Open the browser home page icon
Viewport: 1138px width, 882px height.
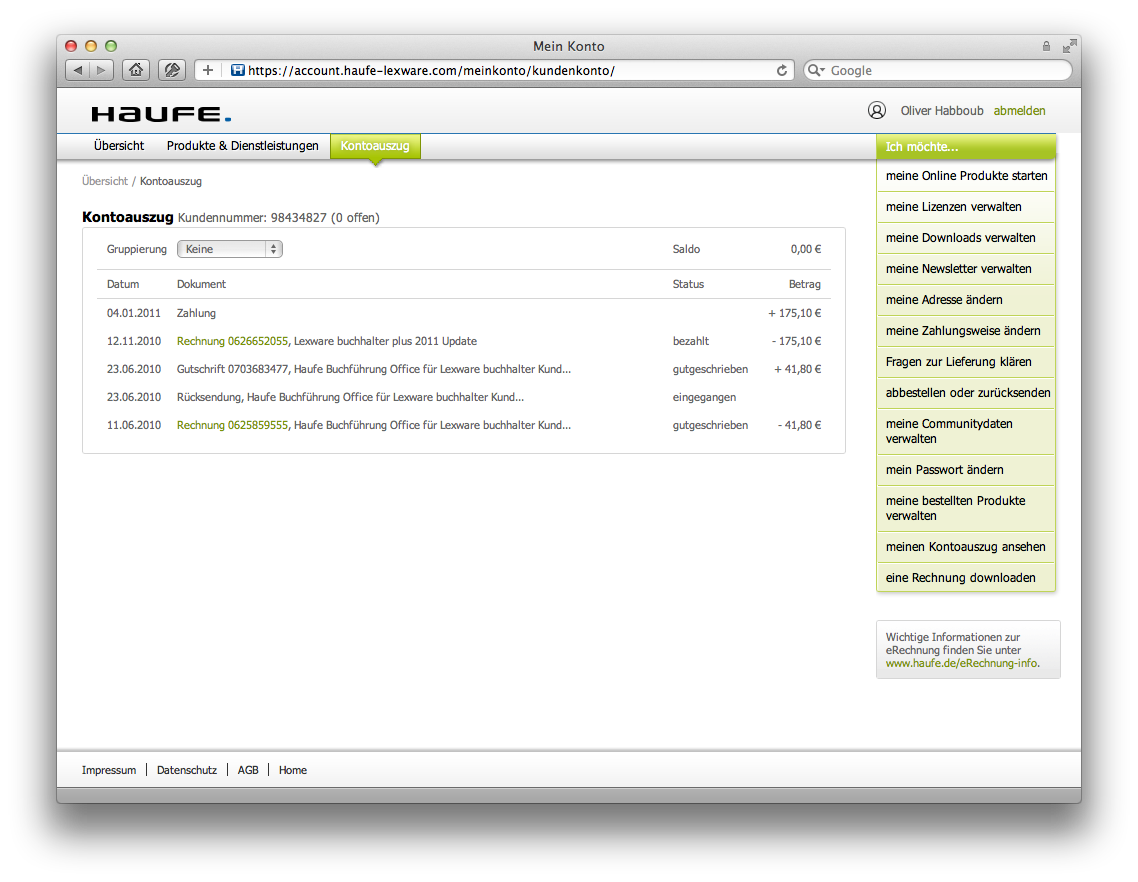click(136, 70)
